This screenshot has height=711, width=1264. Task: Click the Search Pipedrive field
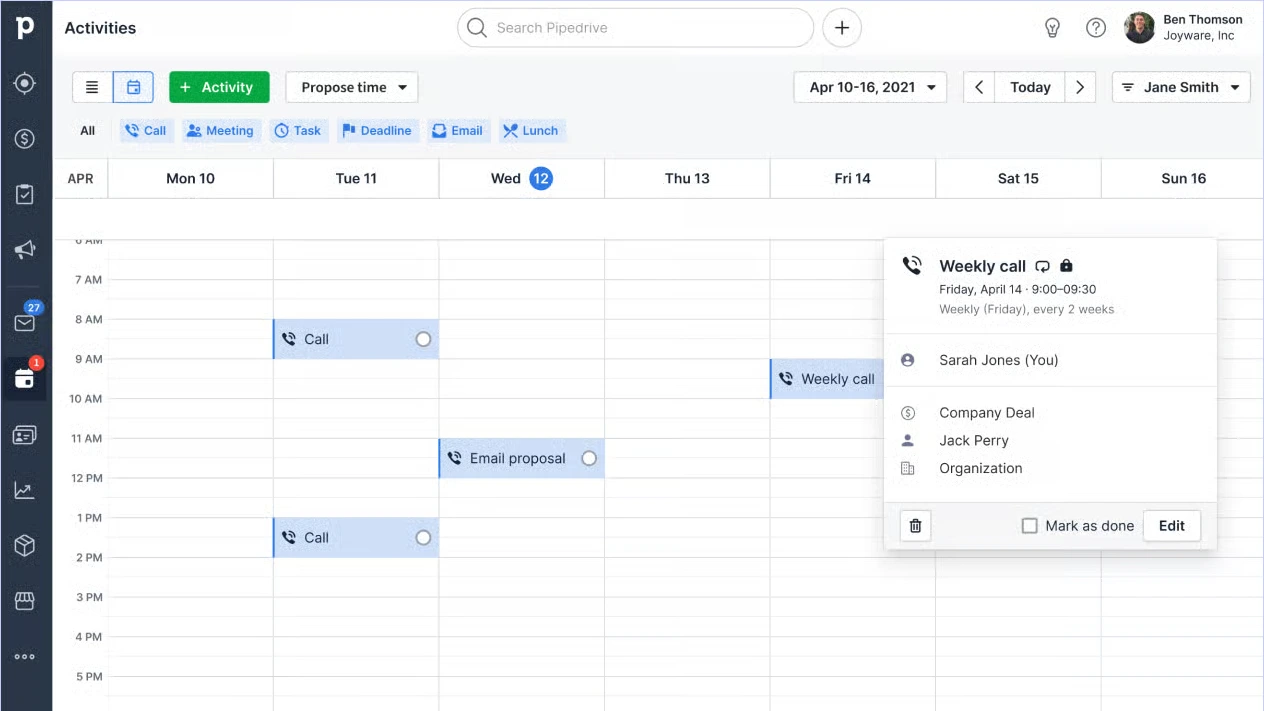pos(636,28)
